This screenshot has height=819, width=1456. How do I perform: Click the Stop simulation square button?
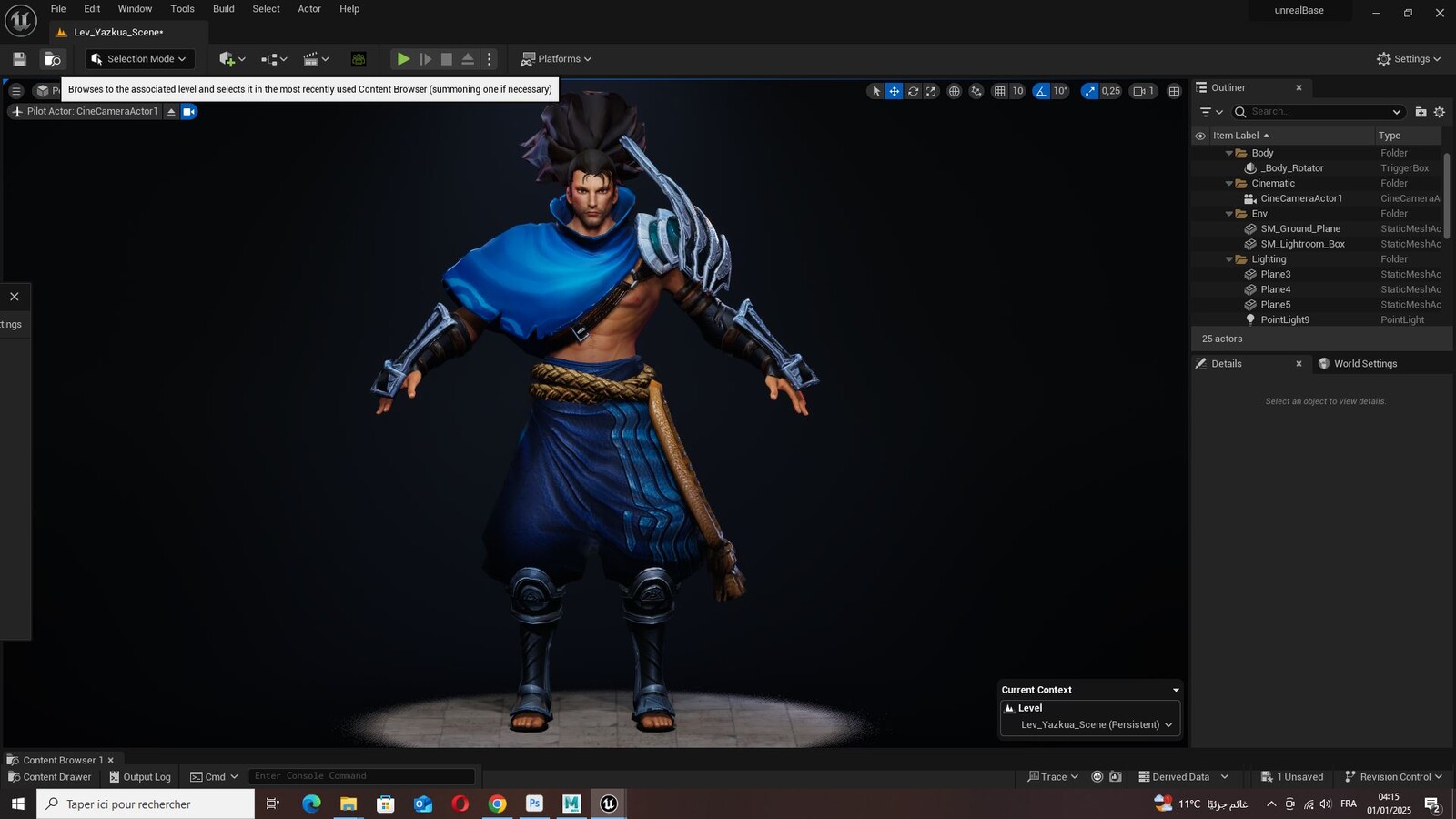point(446,59)
